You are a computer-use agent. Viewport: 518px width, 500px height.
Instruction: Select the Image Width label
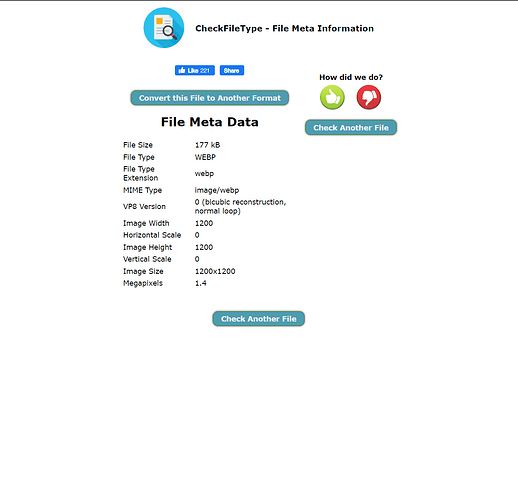pos(146,223)
